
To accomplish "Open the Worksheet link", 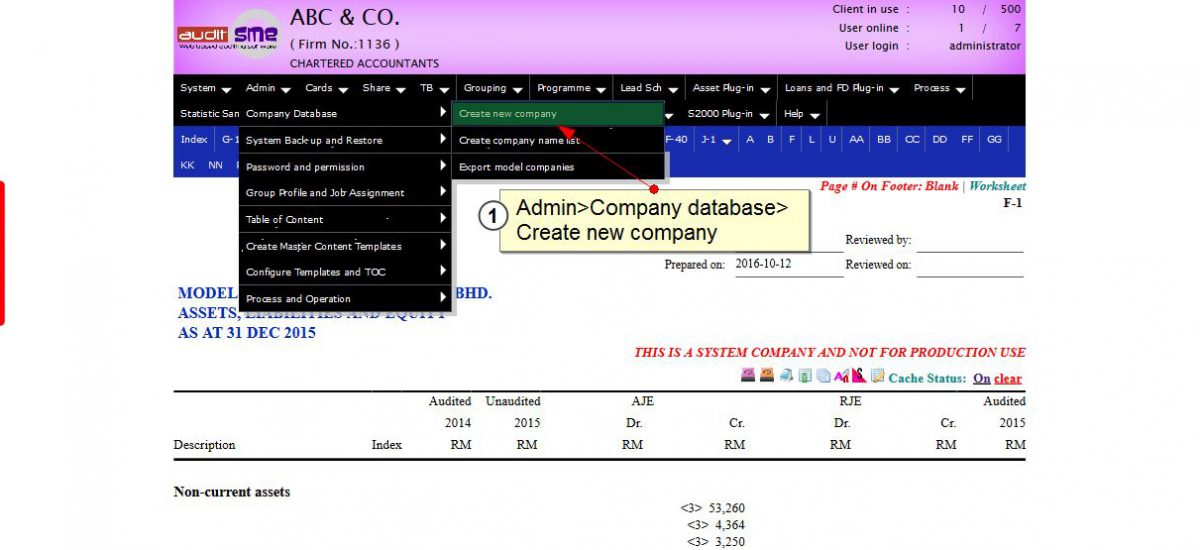I will [997, 186].
